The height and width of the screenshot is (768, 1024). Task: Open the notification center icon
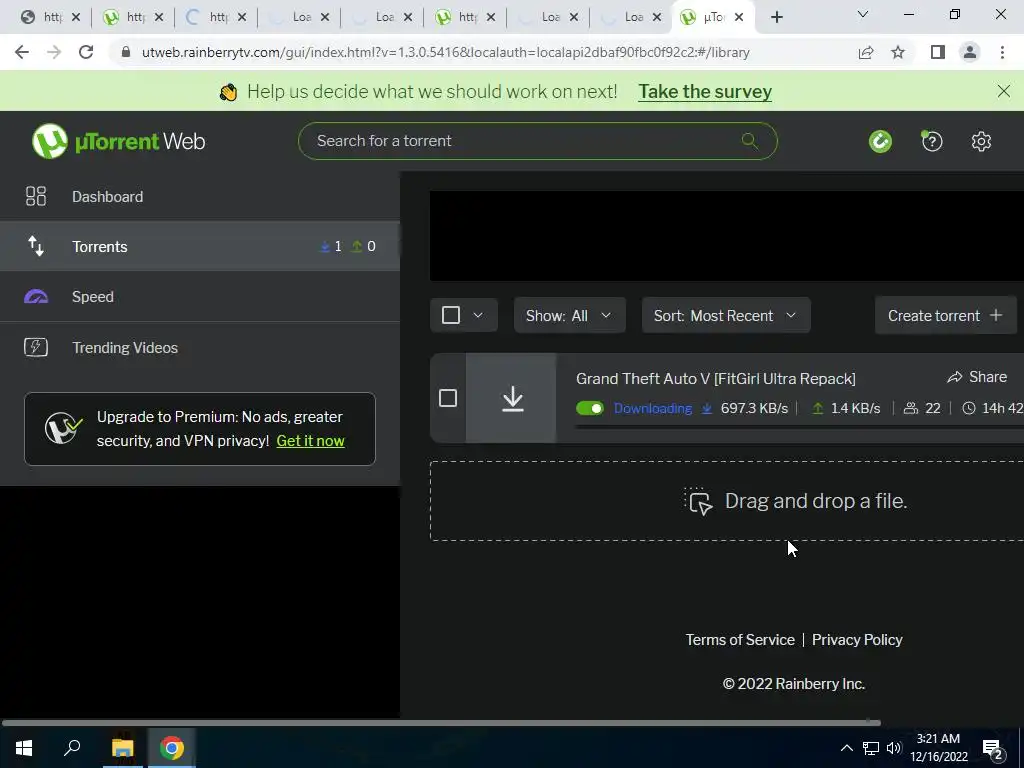(x=993, y=748)
